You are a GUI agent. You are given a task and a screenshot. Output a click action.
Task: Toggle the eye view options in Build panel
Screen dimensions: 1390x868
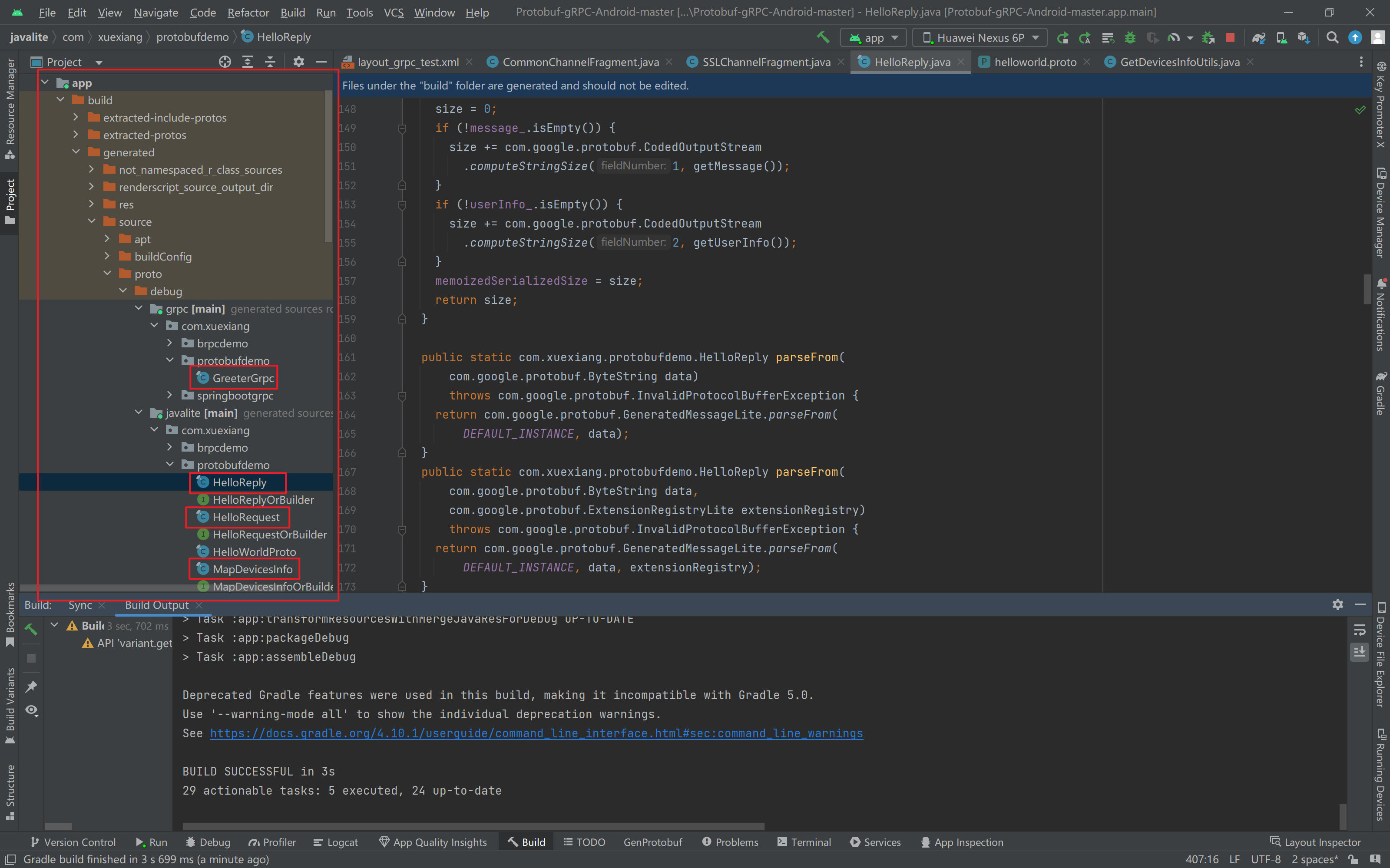tap(32, 711)
